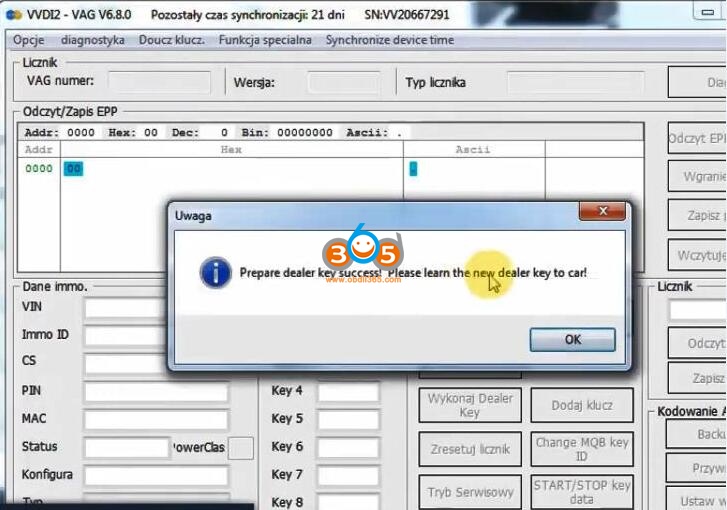This screenshot has width=727, height=510.
Task: Click Wykonaj Dealer Key button
Action: [x=470, y=405]
